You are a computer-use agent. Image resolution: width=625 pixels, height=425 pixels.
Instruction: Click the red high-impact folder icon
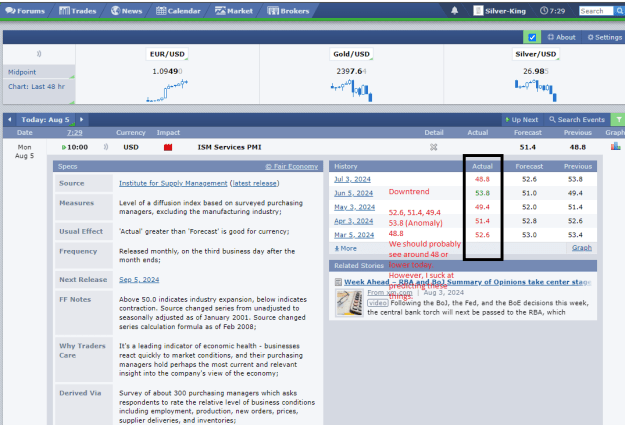tap(168, 147)
